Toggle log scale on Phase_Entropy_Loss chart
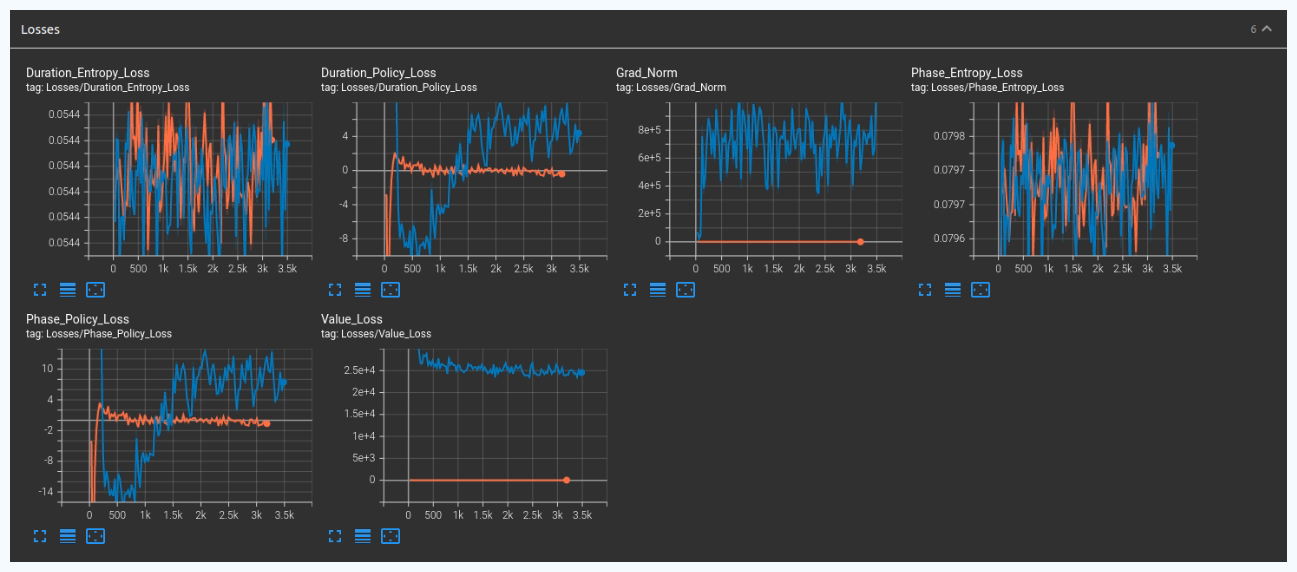 tap(953, 290)
